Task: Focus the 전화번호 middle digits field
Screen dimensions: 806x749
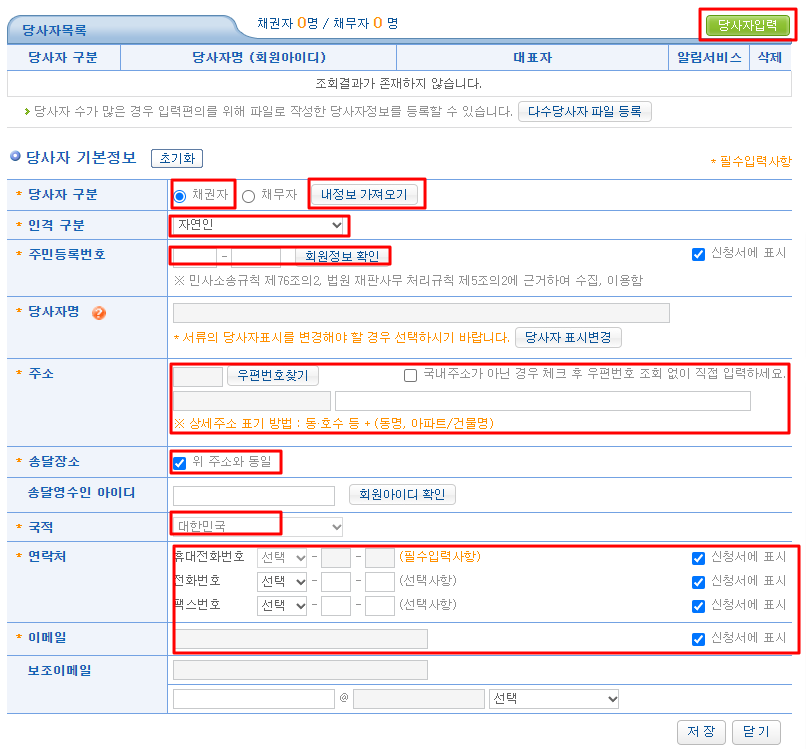Action: [x=336, y=582]
